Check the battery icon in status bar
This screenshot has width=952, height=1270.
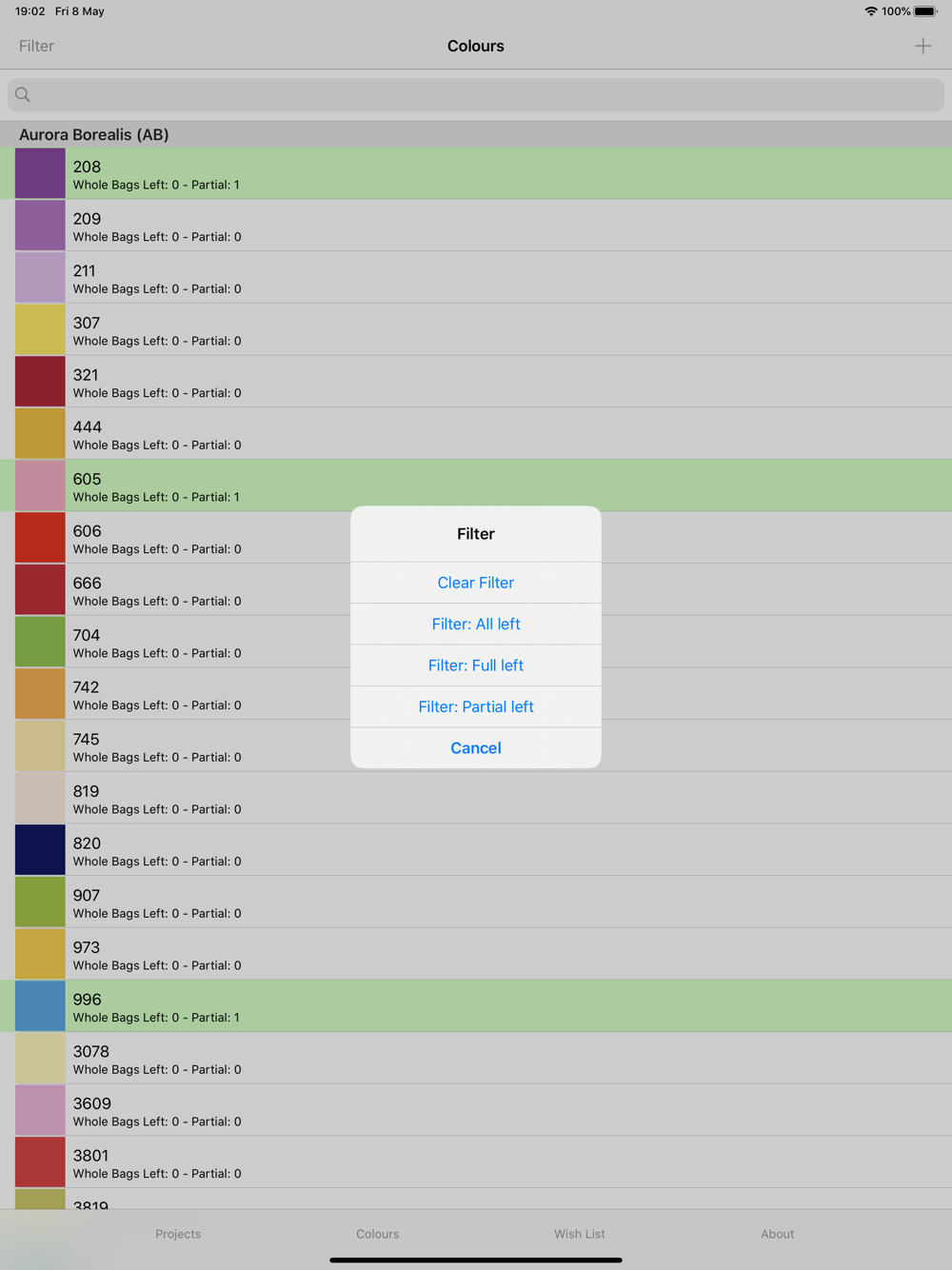coord(925,11)
